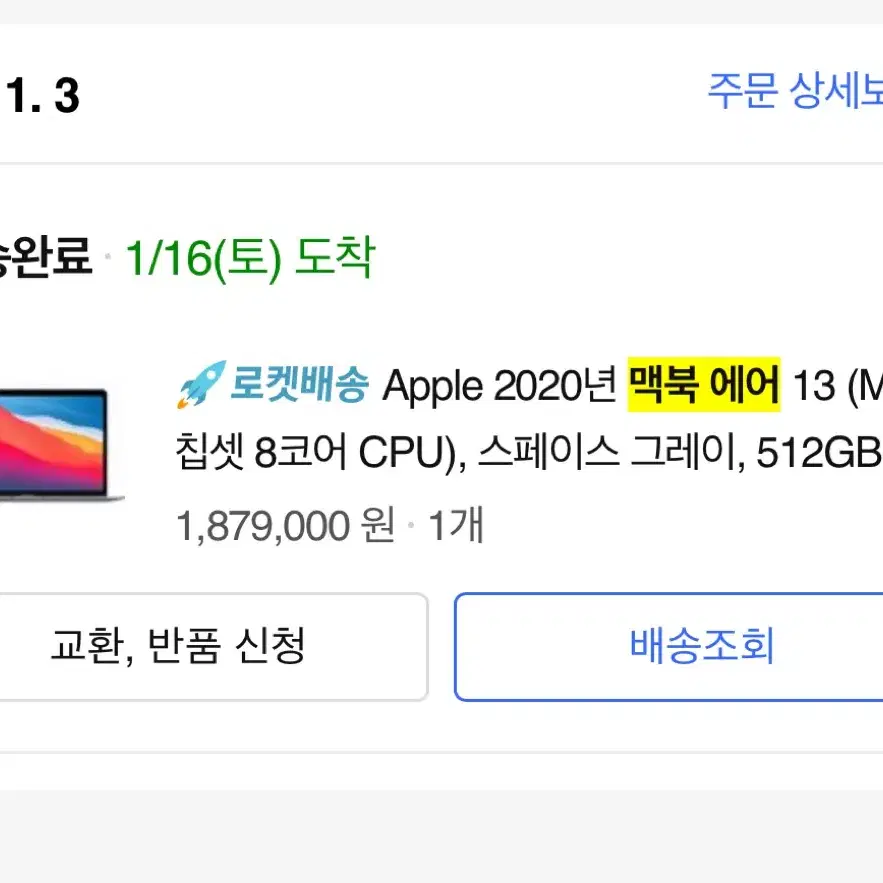Screen dimensions: 883x883
Task: Click the green 1/16(토) 도착 arrival date
Action: 250,258
